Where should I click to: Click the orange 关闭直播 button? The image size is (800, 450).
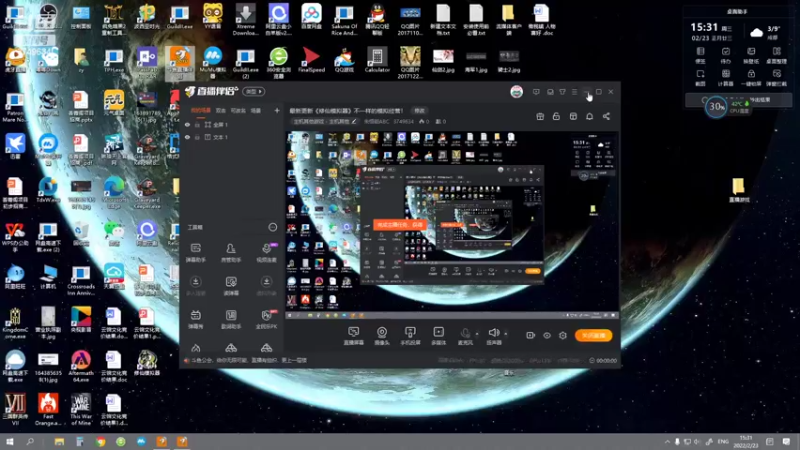[x=593, y=335]
